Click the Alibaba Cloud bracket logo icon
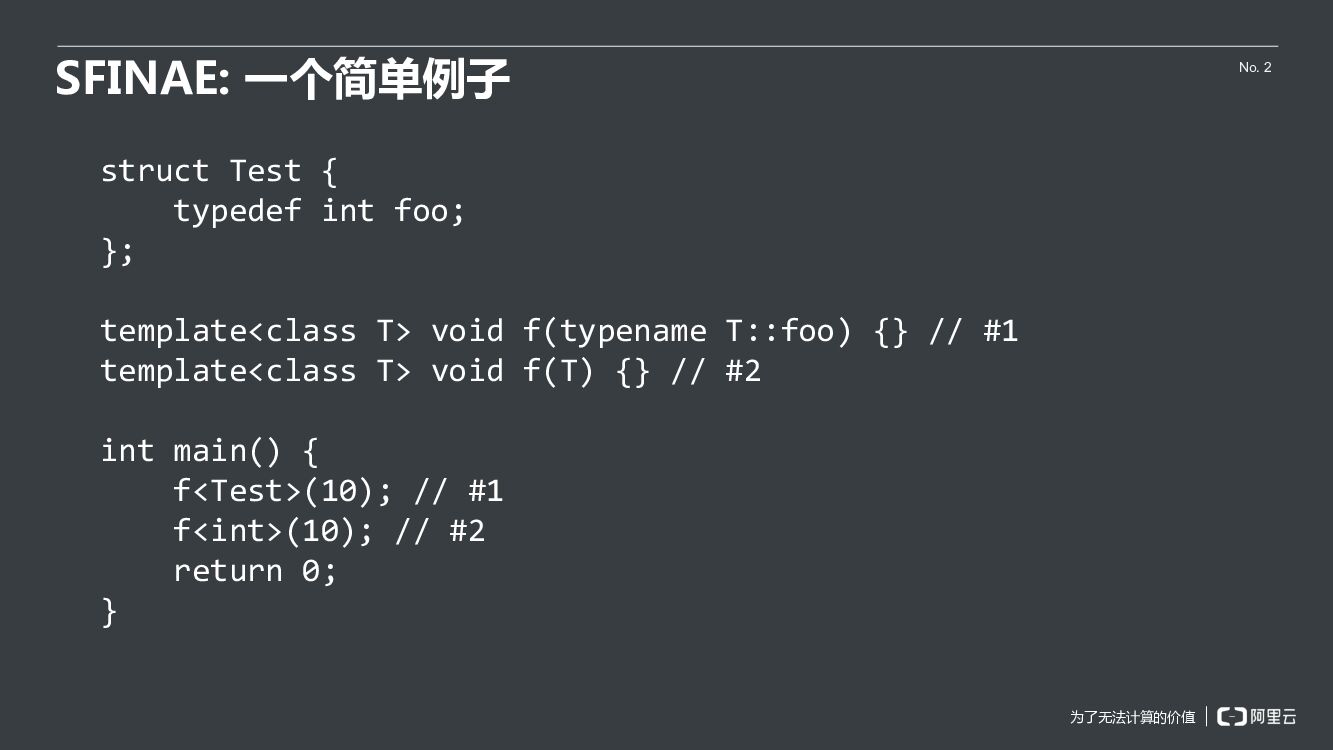 point(1231,716)
